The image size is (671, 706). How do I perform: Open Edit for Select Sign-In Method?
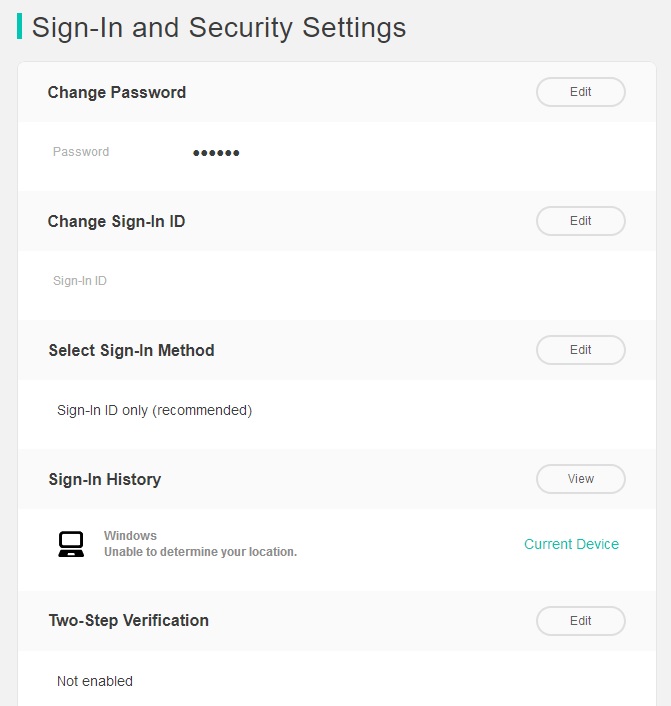(580, 350)
